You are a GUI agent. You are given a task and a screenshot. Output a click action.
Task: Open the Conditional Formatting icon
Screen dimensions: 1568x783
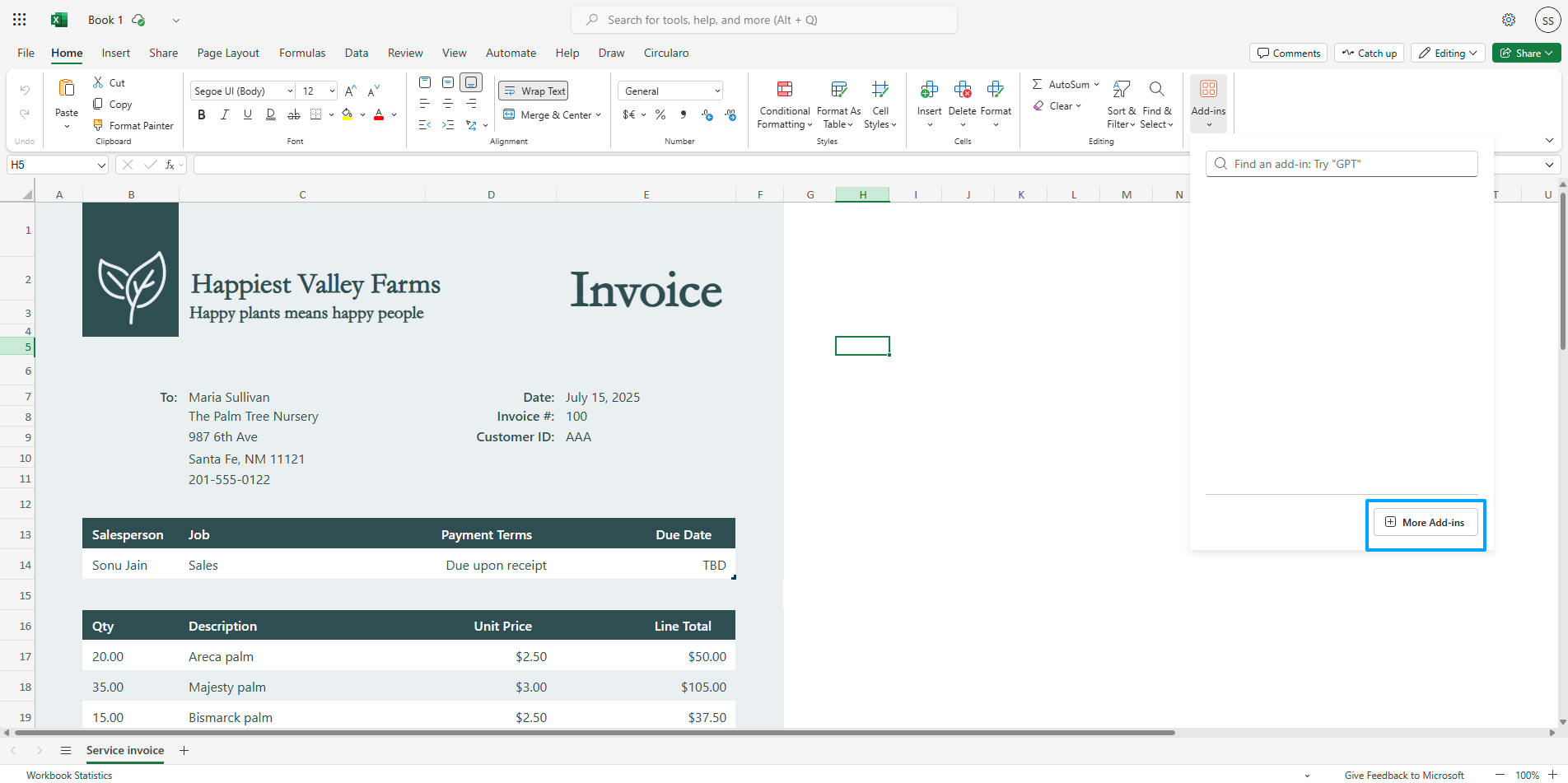[x=784, y=90]
